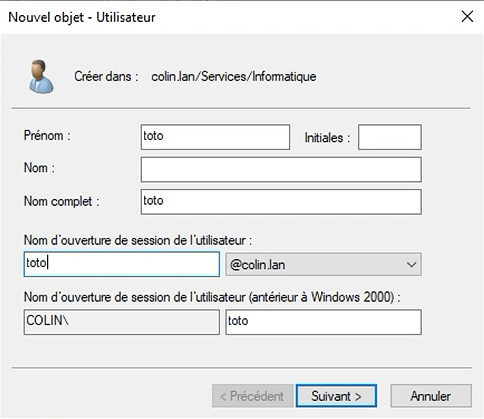This screenshot has width=484, height=419.
Task: Click the colin.lan/Services/Informatique path text
Action: (x=234, y=77)
